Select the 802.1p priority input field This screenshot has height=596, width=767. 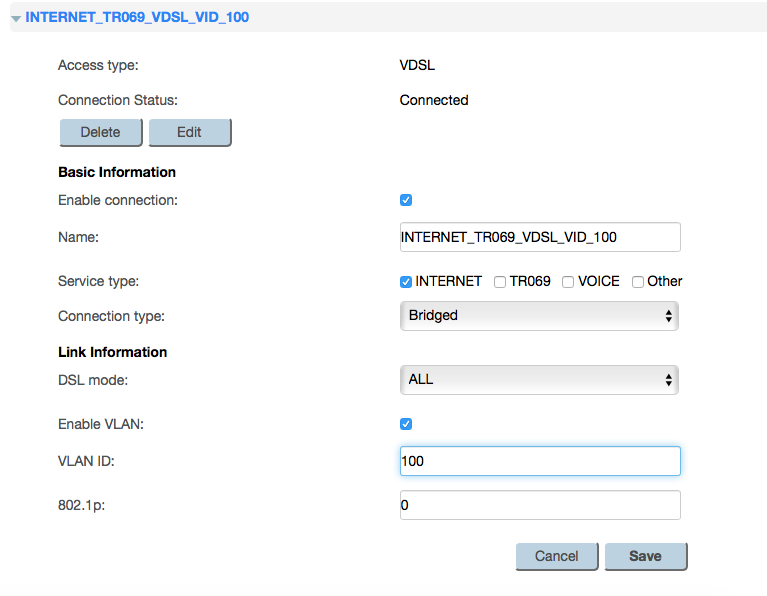pyautogui.click(x=540, y=505)
